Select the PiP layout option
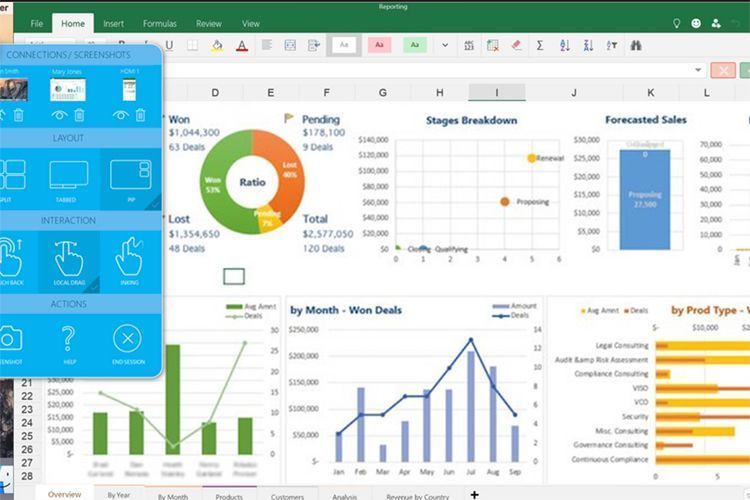 [131, 179]
